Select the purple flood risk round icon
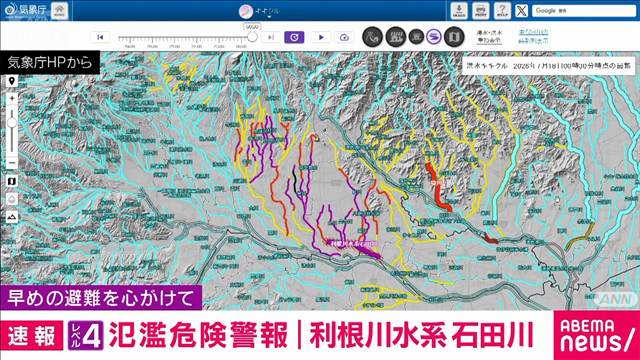This screenshot has width=640, height=360. 434,37
